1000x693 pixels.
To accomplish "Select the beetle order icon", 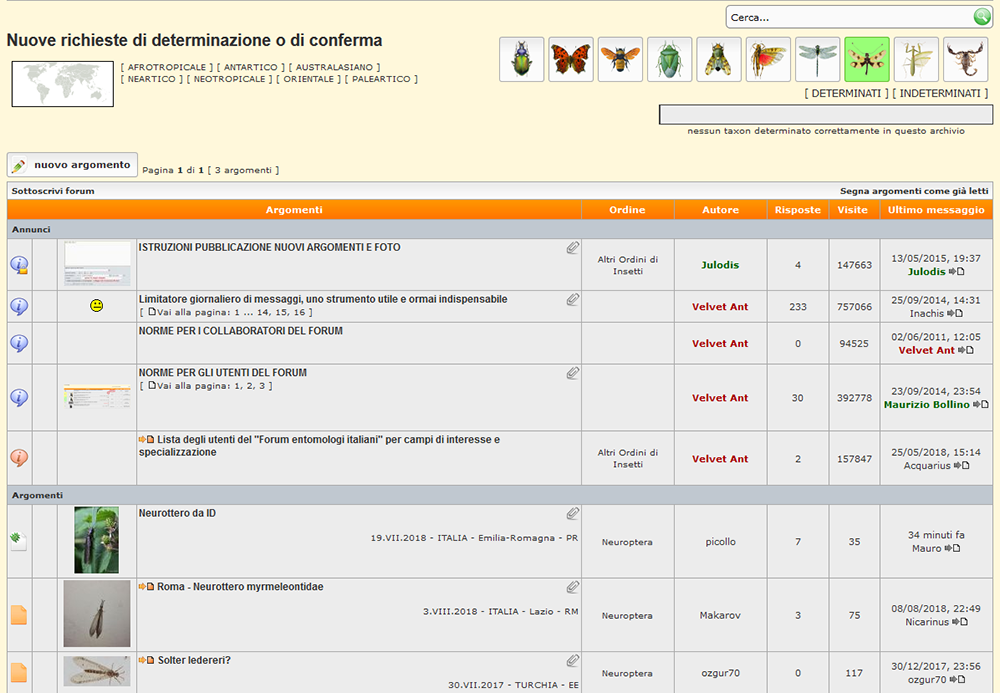I will (x=521, y=60).
